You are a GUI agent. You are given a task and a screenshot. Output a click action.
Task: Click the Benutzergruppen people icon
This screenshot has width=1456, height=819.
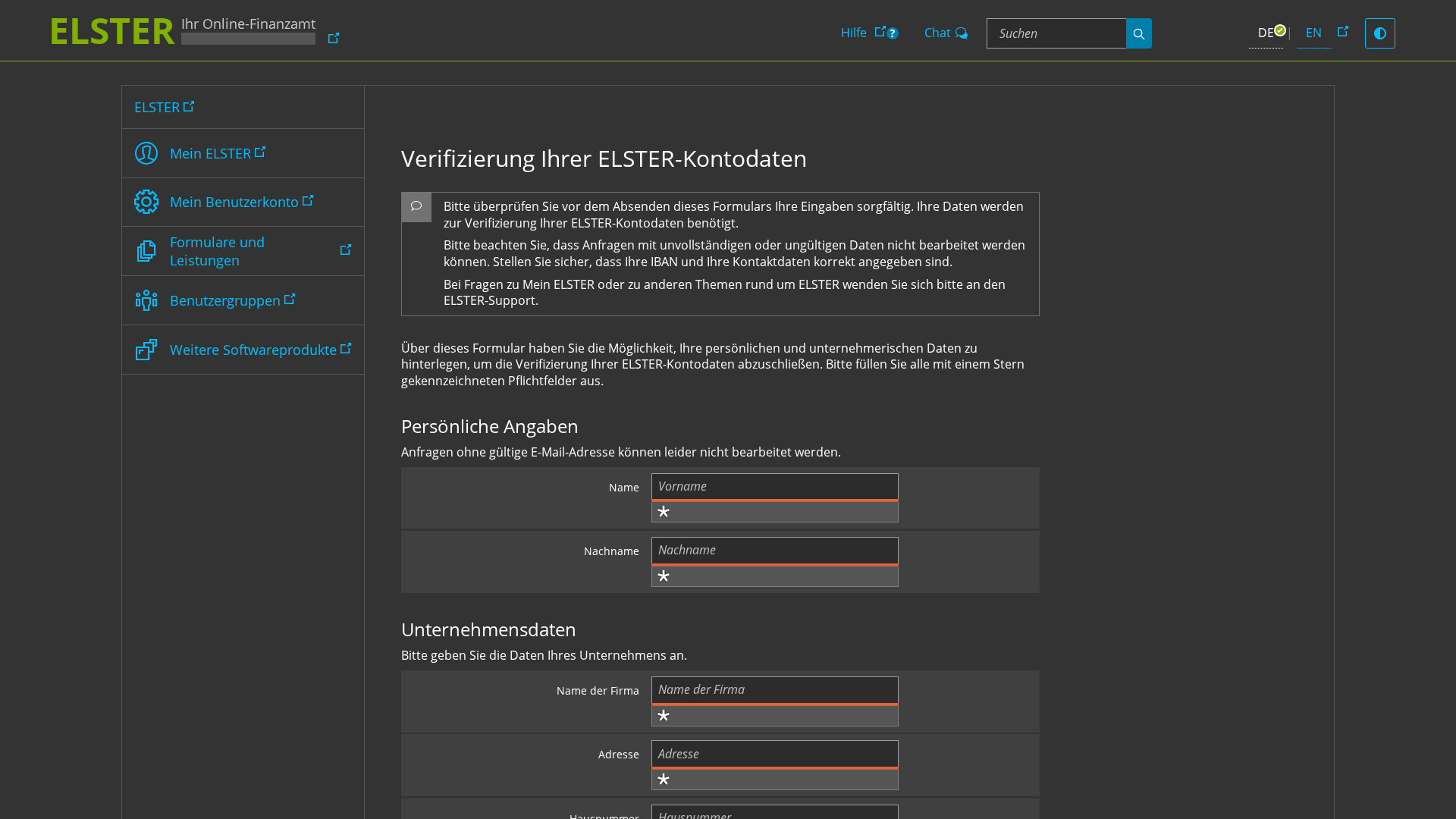pyautogui.click(x=146, y=300)
